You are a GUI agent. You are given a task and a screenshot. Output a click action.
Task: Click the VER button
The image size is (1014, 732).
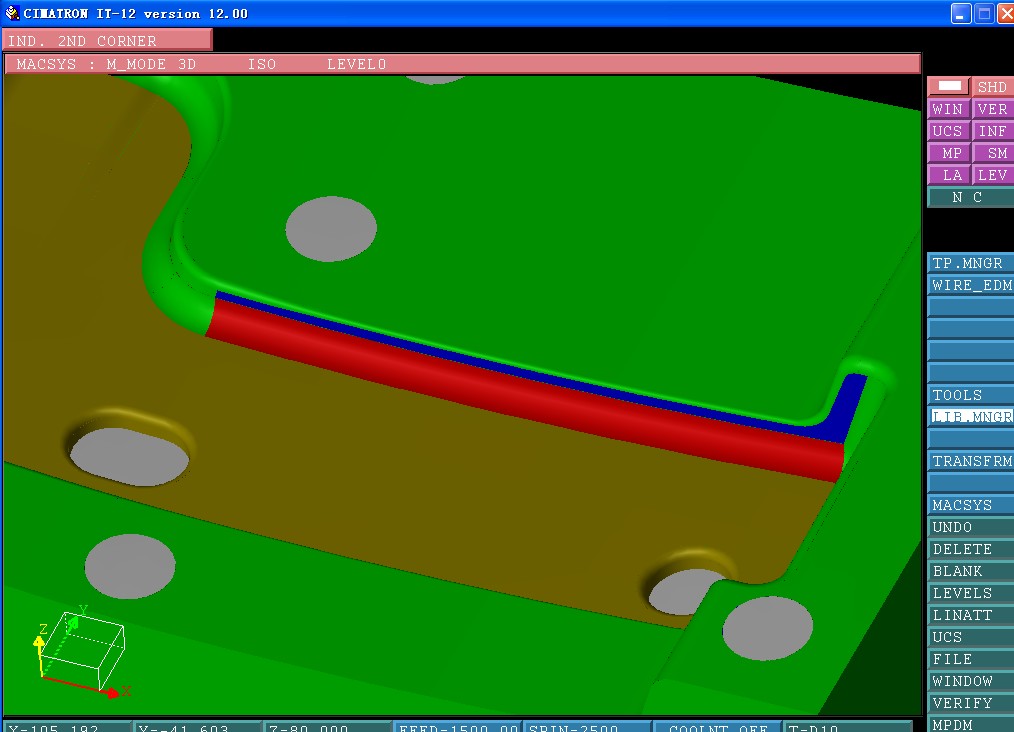992,109
